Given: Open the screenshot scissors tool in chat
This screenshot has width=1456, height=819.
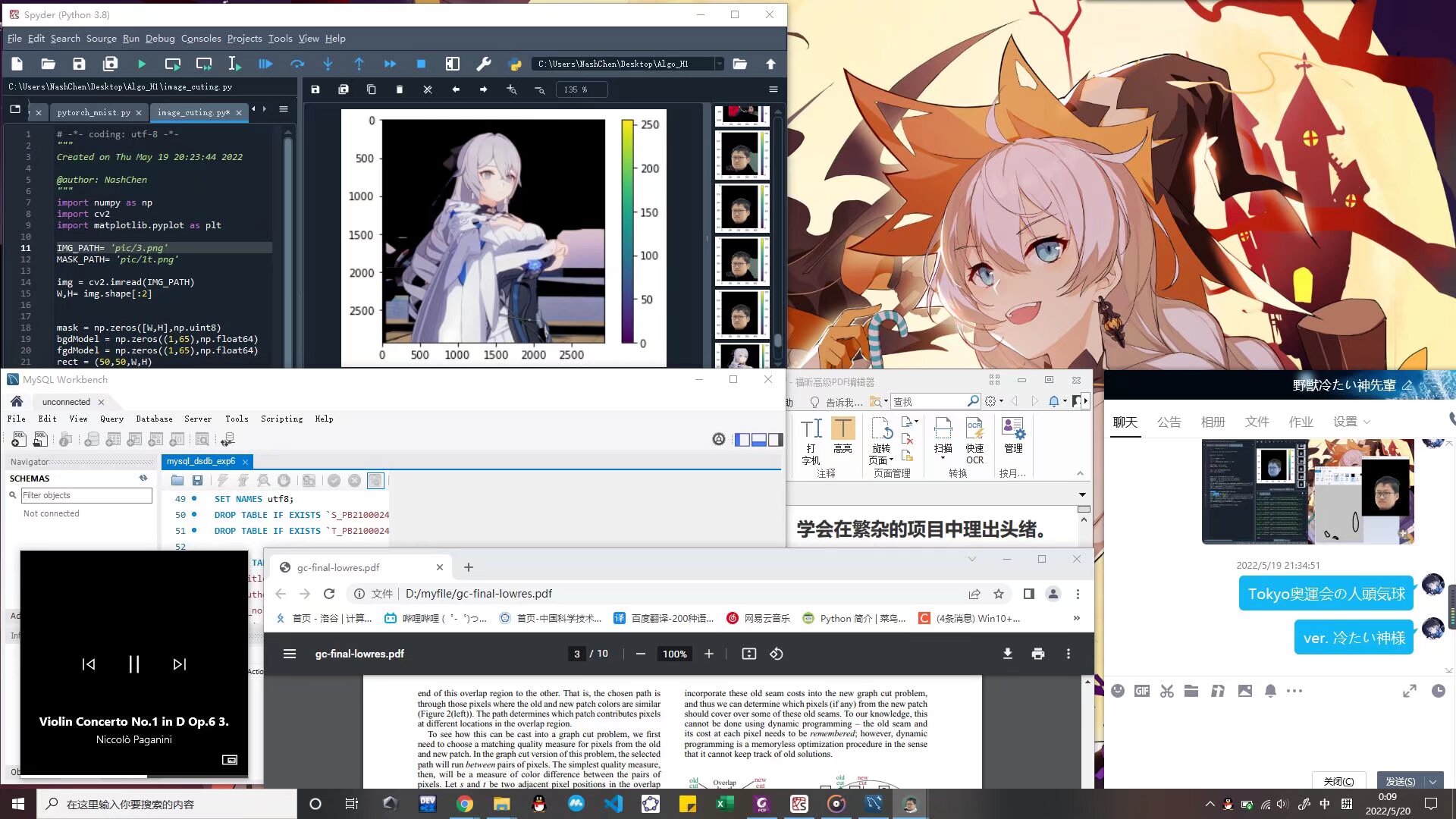Looking at the screenshot, I should coord(1167,691).
